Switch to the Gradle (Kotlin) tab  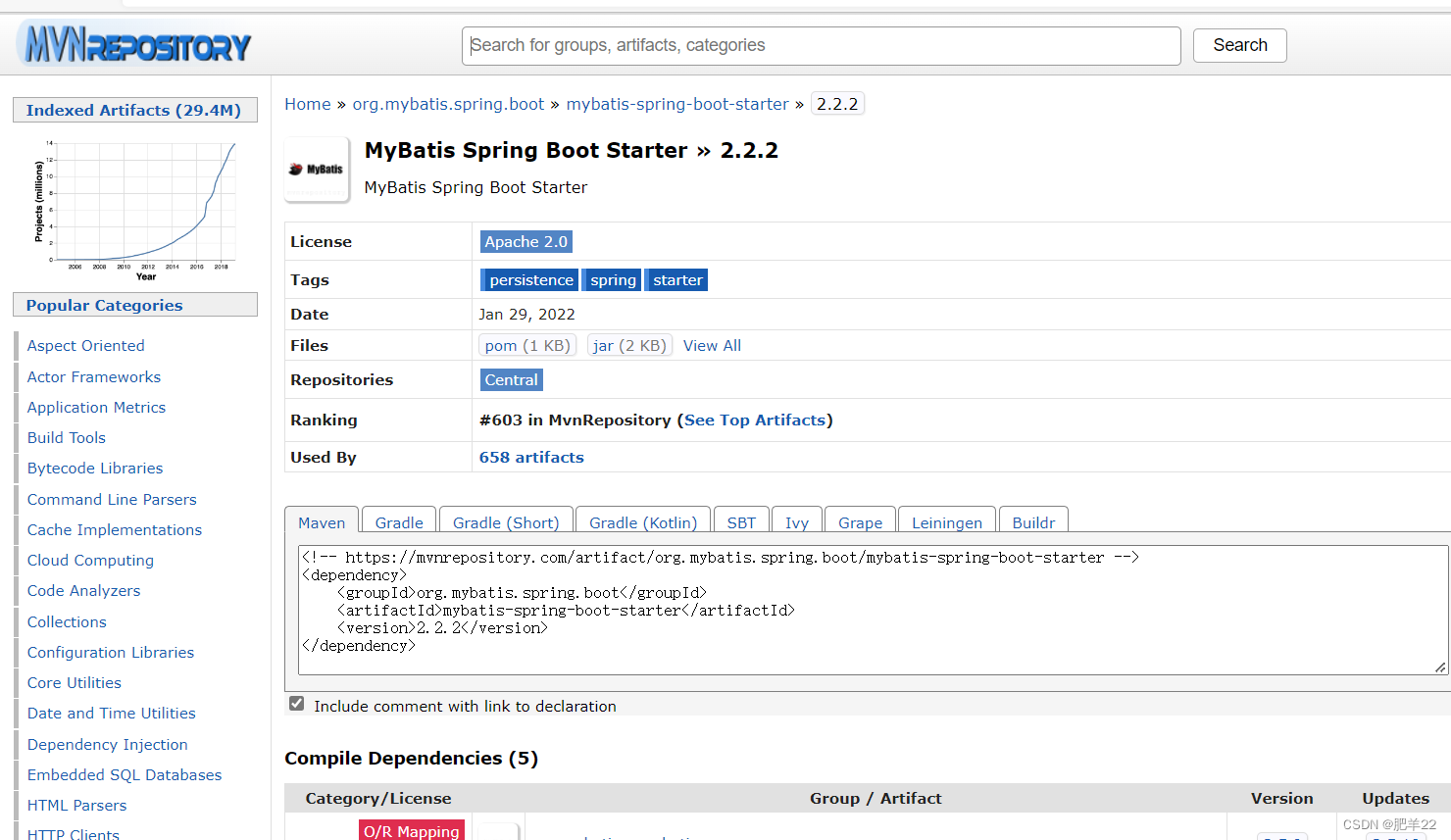[642, 522]
